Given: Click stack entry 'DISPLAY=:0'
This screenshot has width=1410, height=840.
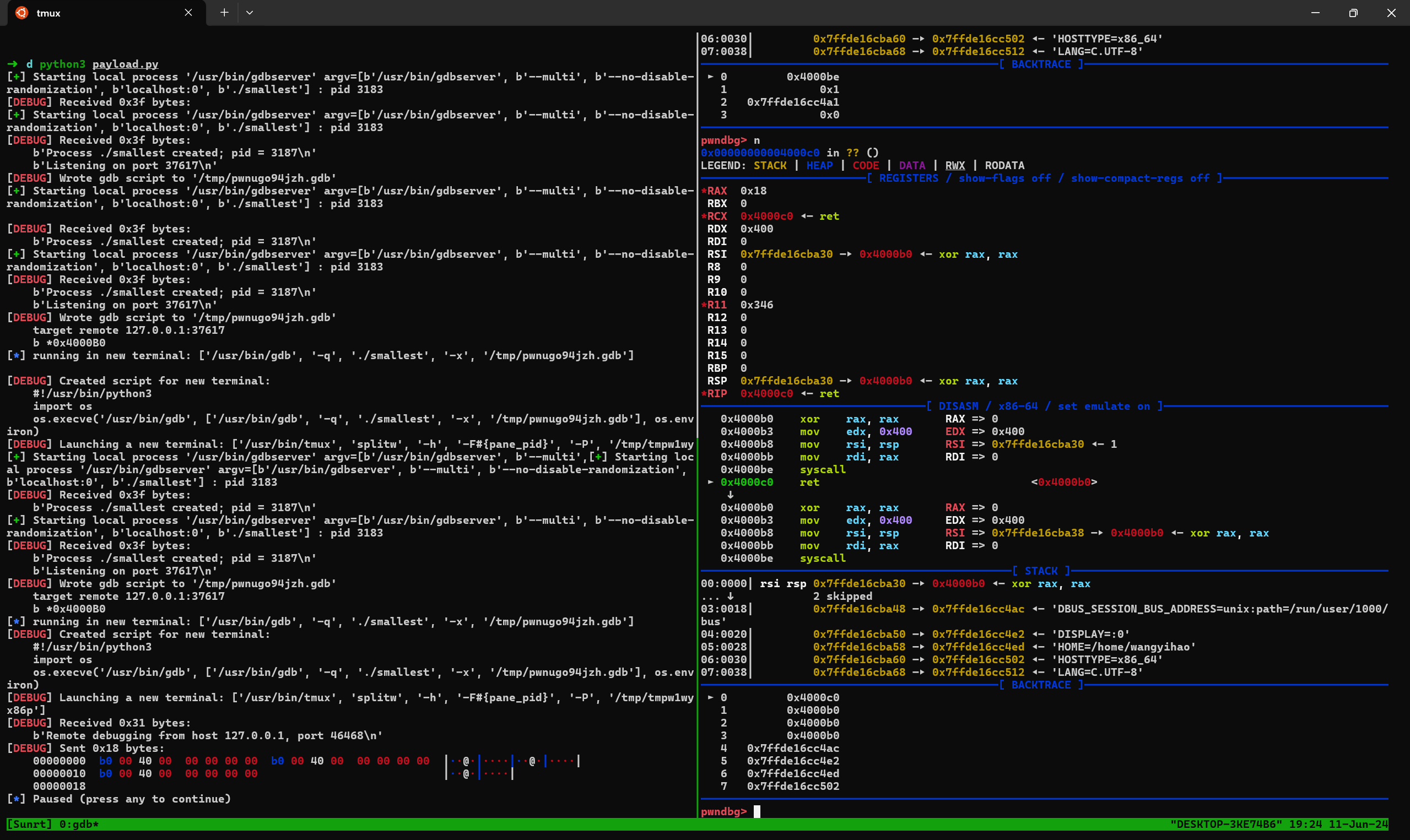Looking at the screenshot, I should tap(1090, 634).
